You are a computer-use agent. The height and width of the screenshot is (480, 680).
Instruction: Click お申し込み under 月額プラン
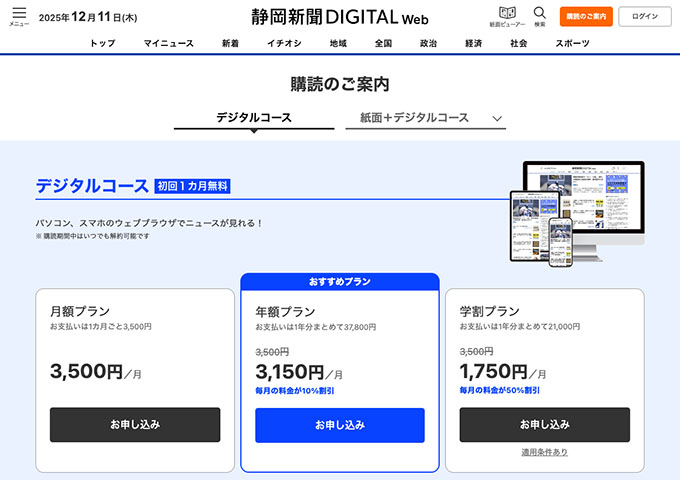click(135, 424)
